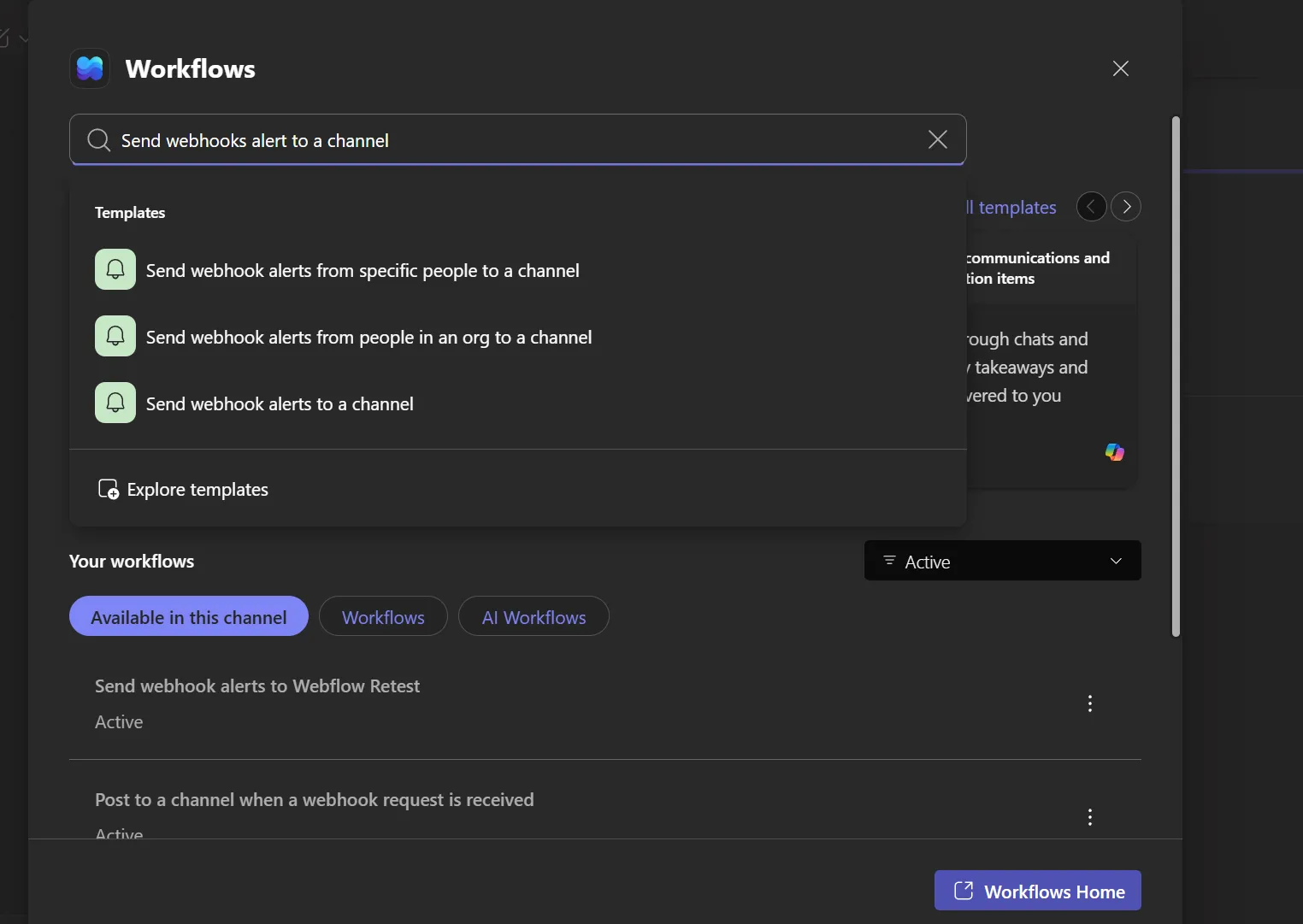The image size is (1303, 924).
Task: Expand the Active filter dropdown
Action: click(x=1003, y=561)
